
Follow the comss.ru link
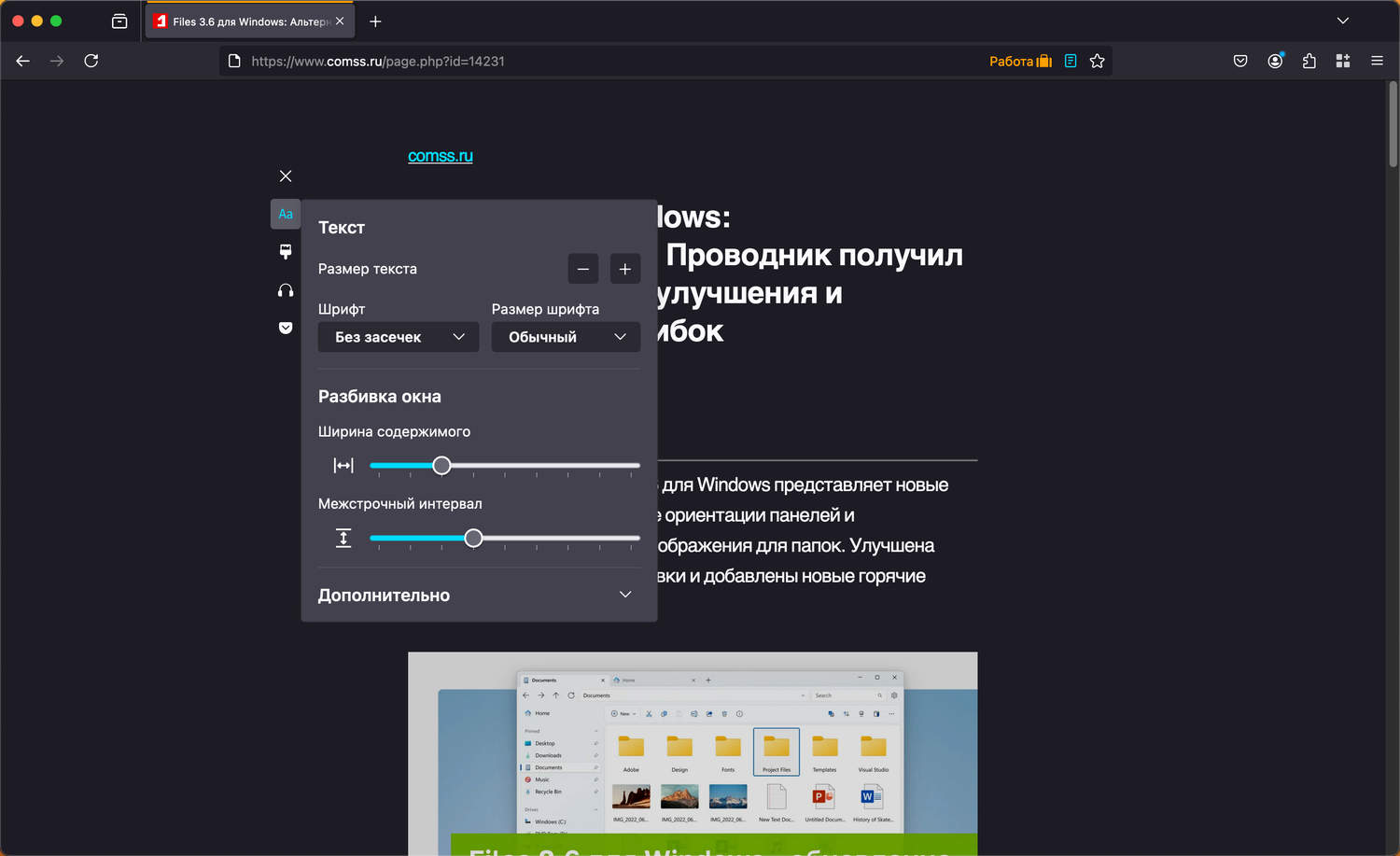point(441,156)
